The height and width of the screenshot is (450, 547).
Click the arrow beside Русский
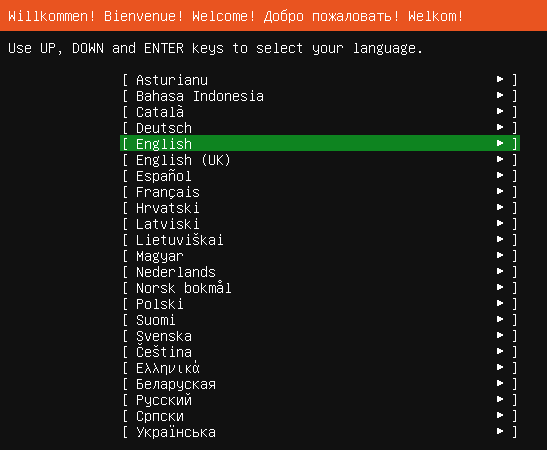(x=500, y=399)
